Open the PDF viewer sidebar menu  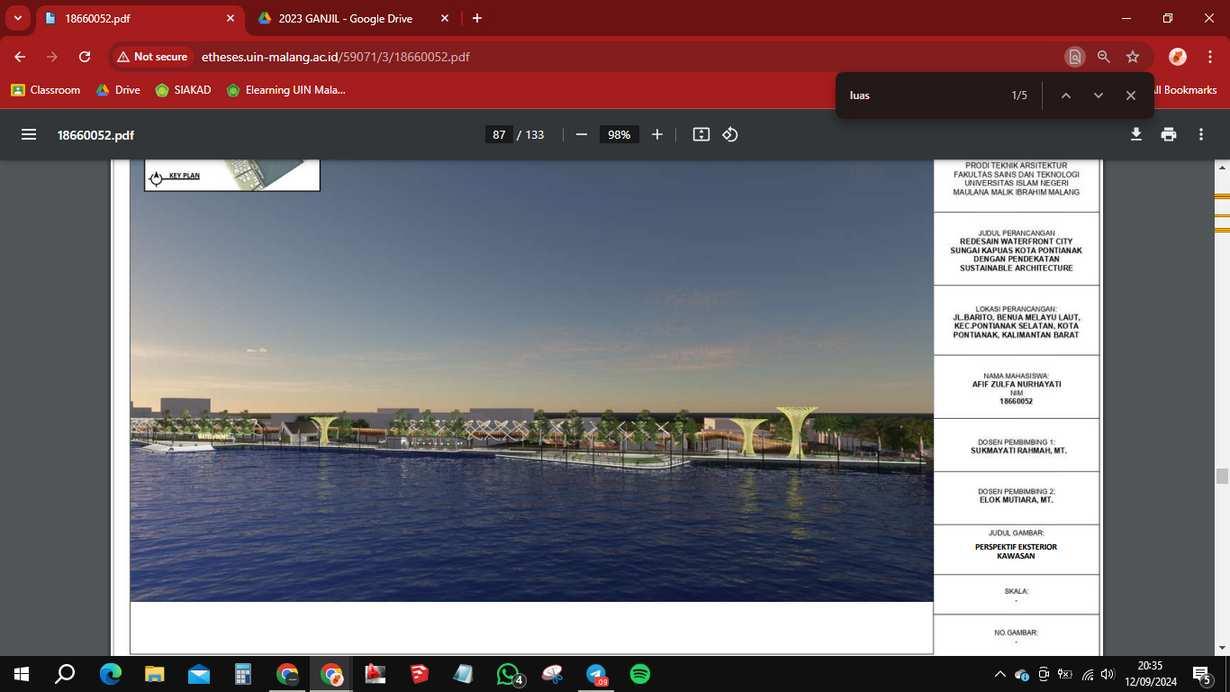pyautogui.click(x=28, y=135)
